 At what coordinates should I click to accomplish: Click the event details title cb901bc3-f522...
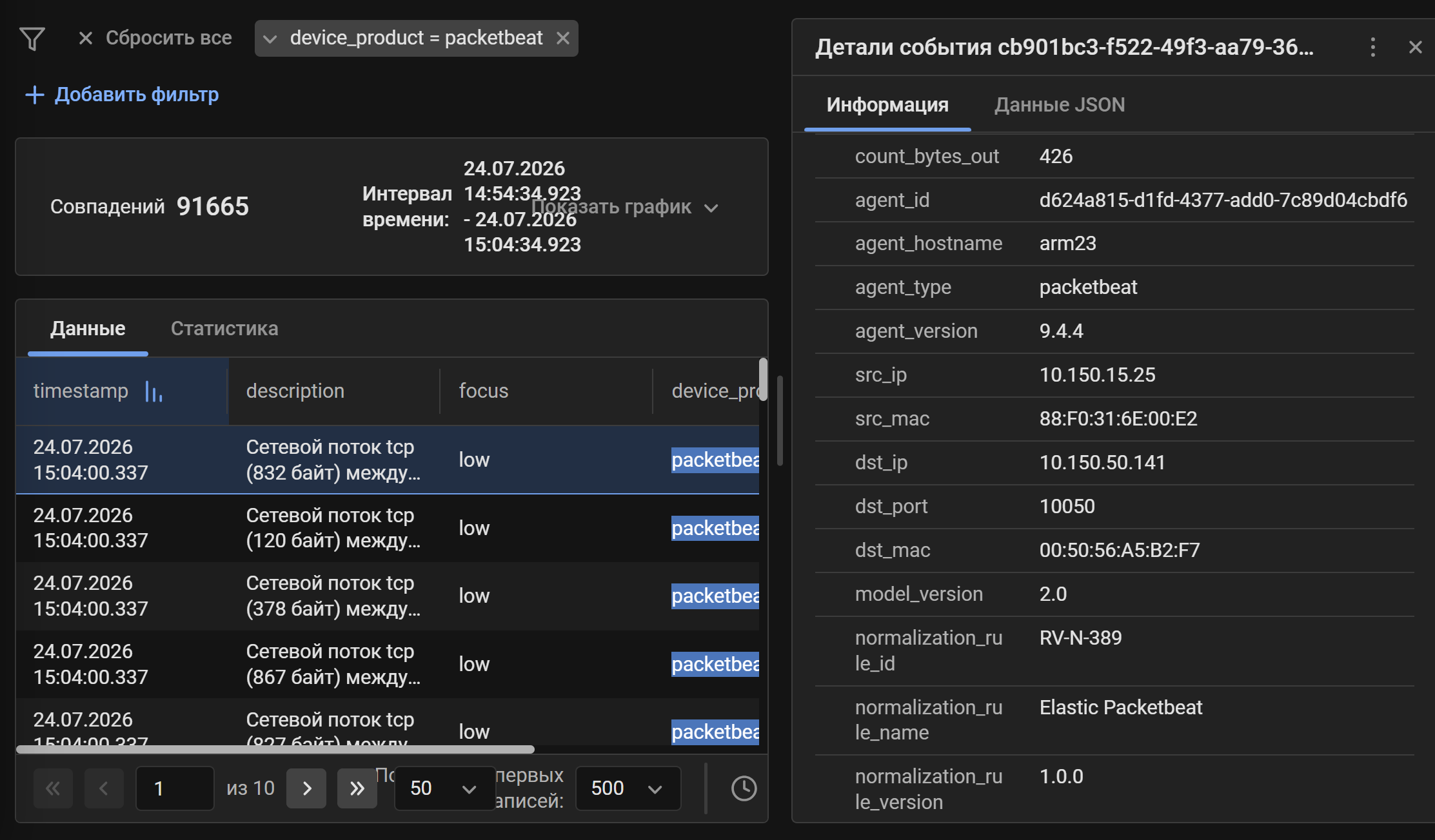pos(1064,47)
